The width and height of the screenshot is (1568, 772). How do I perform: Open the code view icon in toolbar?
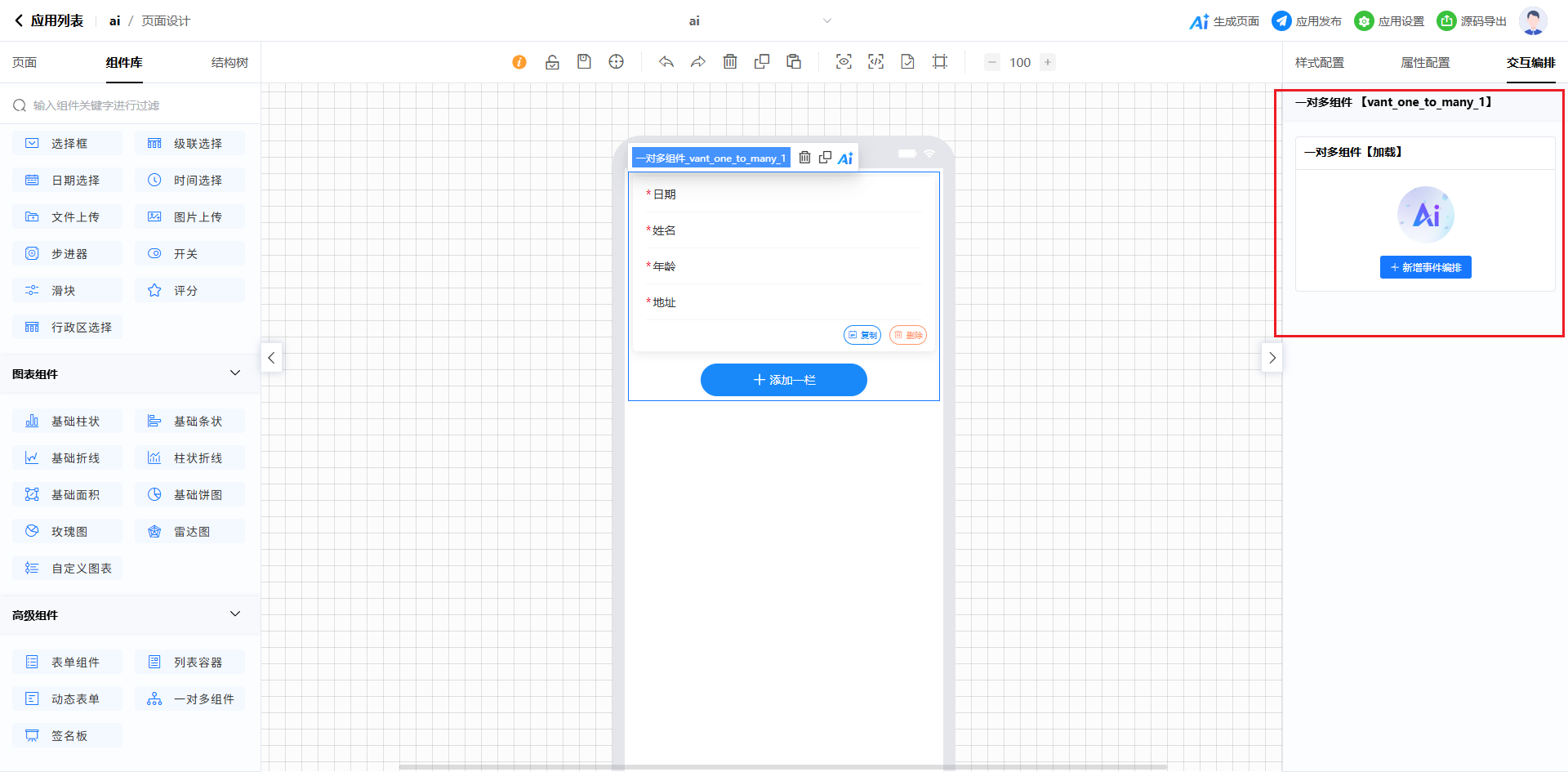point(875,62)
